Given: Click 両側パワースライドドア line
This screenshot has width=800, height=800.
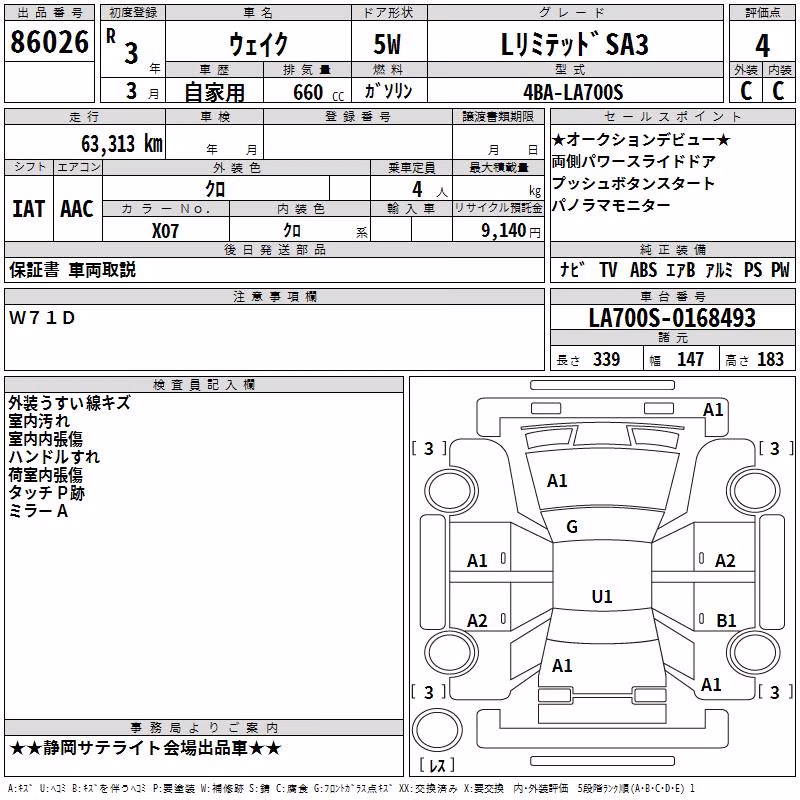Looking at the screenshot, I should pyautogui.click(x=634, y=161).
